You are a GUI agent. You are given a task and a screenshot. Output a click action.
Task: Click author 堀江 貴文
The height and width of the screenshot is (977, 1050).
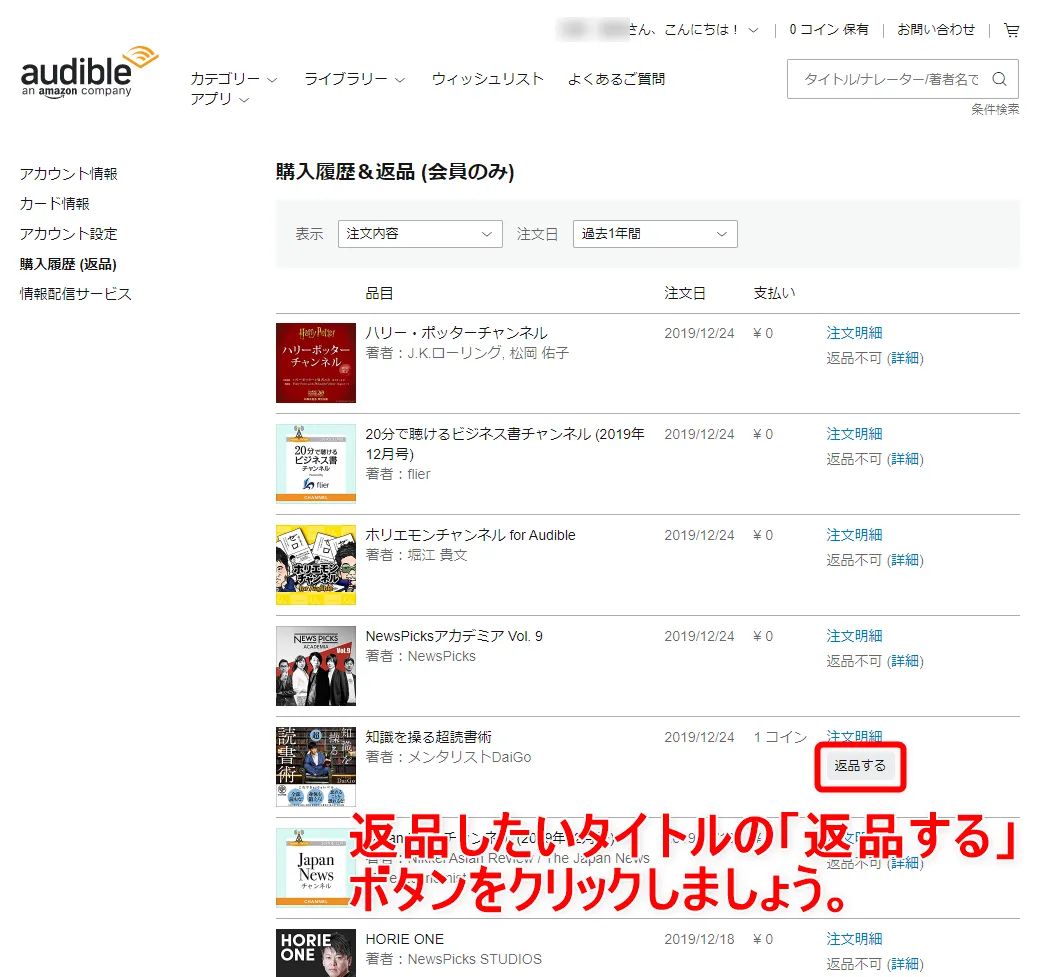pos(437,555)
